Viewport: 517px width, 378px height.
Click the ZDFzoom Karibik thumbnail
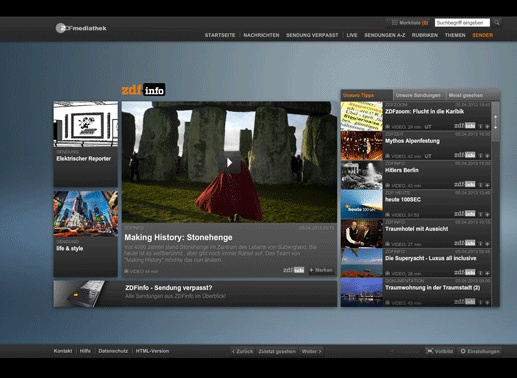(362, 116)
